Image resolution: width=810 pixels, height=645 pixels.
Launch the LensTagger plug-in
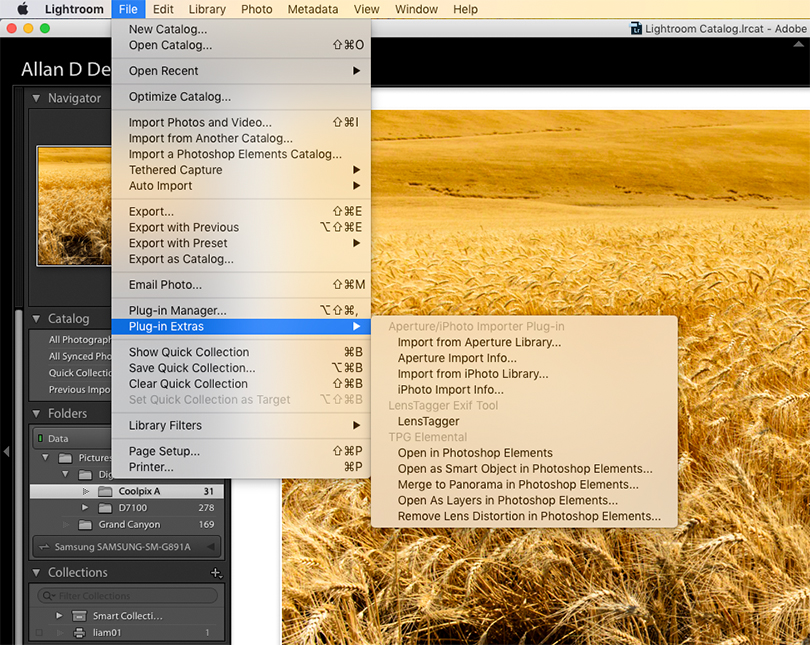point(524,421)
